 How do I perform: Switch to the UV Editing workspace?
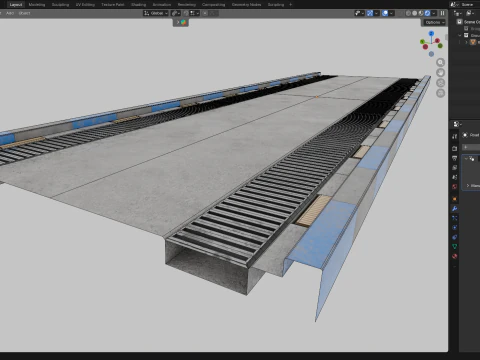[x=85, y=5]
